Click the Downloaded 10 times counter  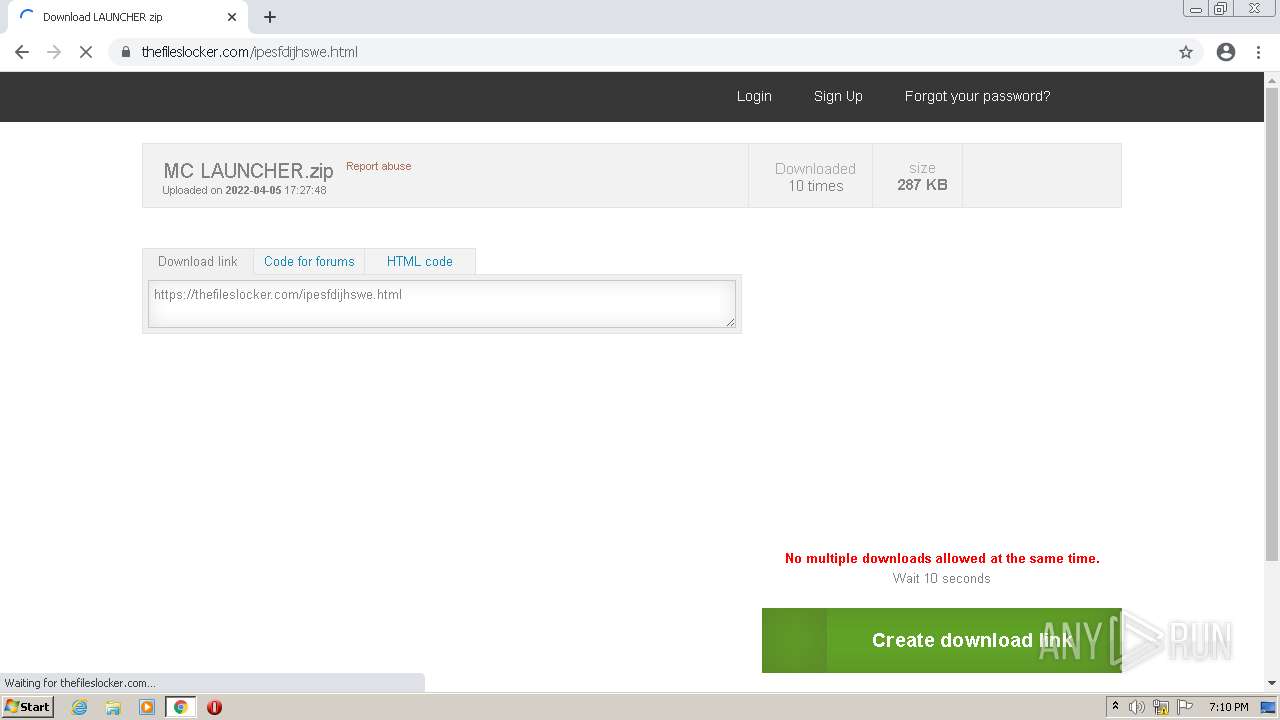tap(815, 177)
